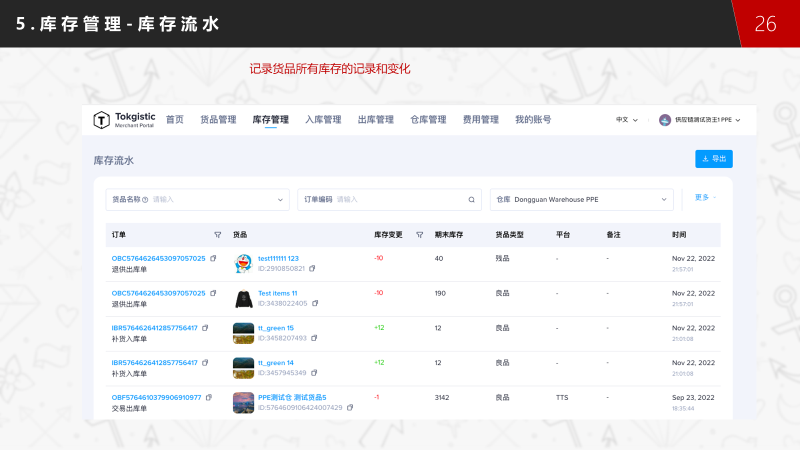Screen dimensions: 800x450
Task: Copy ID:3457945349
Action: coord(314,372)
